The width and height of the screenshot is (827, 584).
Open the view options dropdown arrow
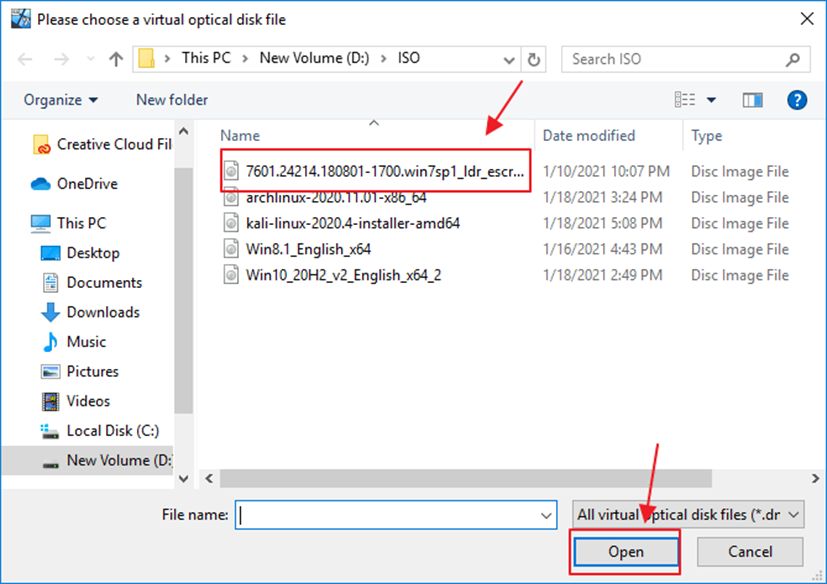click(712, 100)
